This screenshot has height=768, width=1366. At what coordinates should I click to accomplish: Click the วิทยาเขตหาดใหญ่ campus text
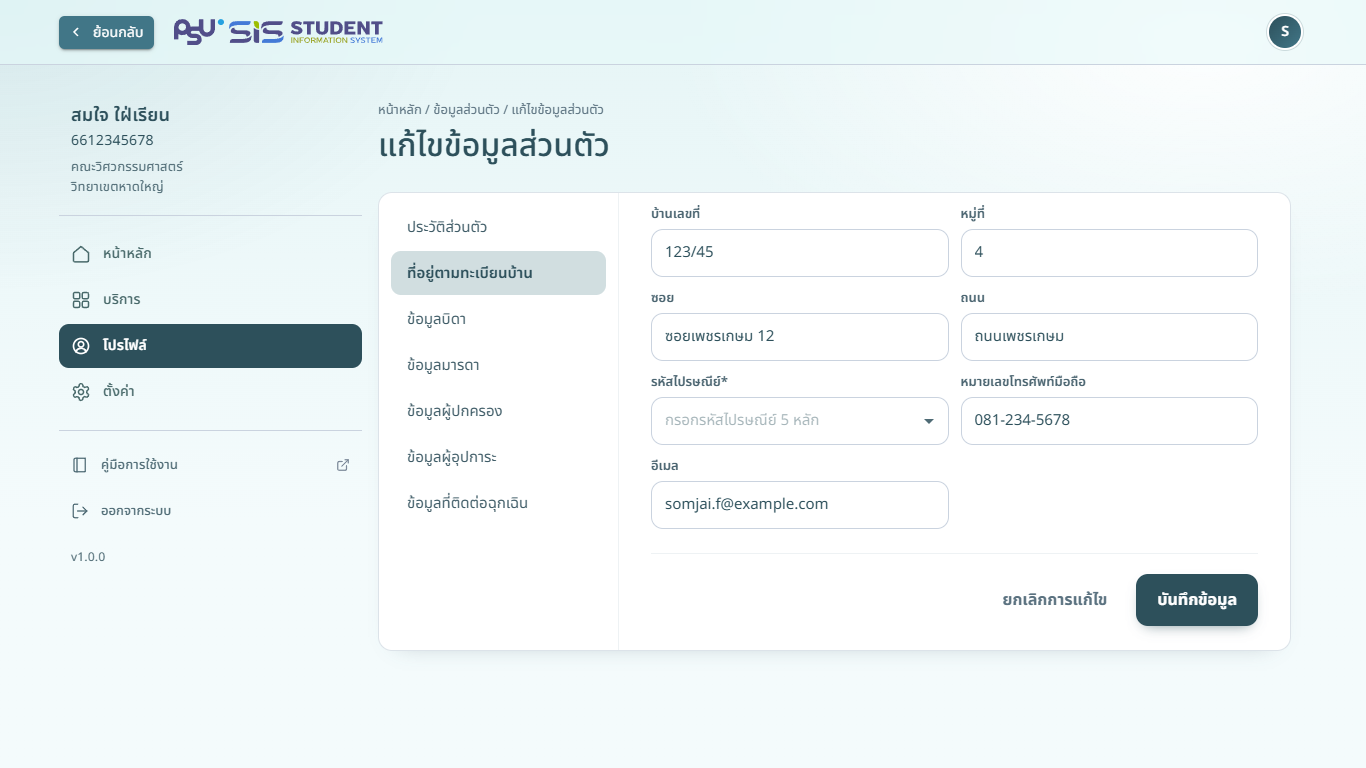click(x=117, y=186)
